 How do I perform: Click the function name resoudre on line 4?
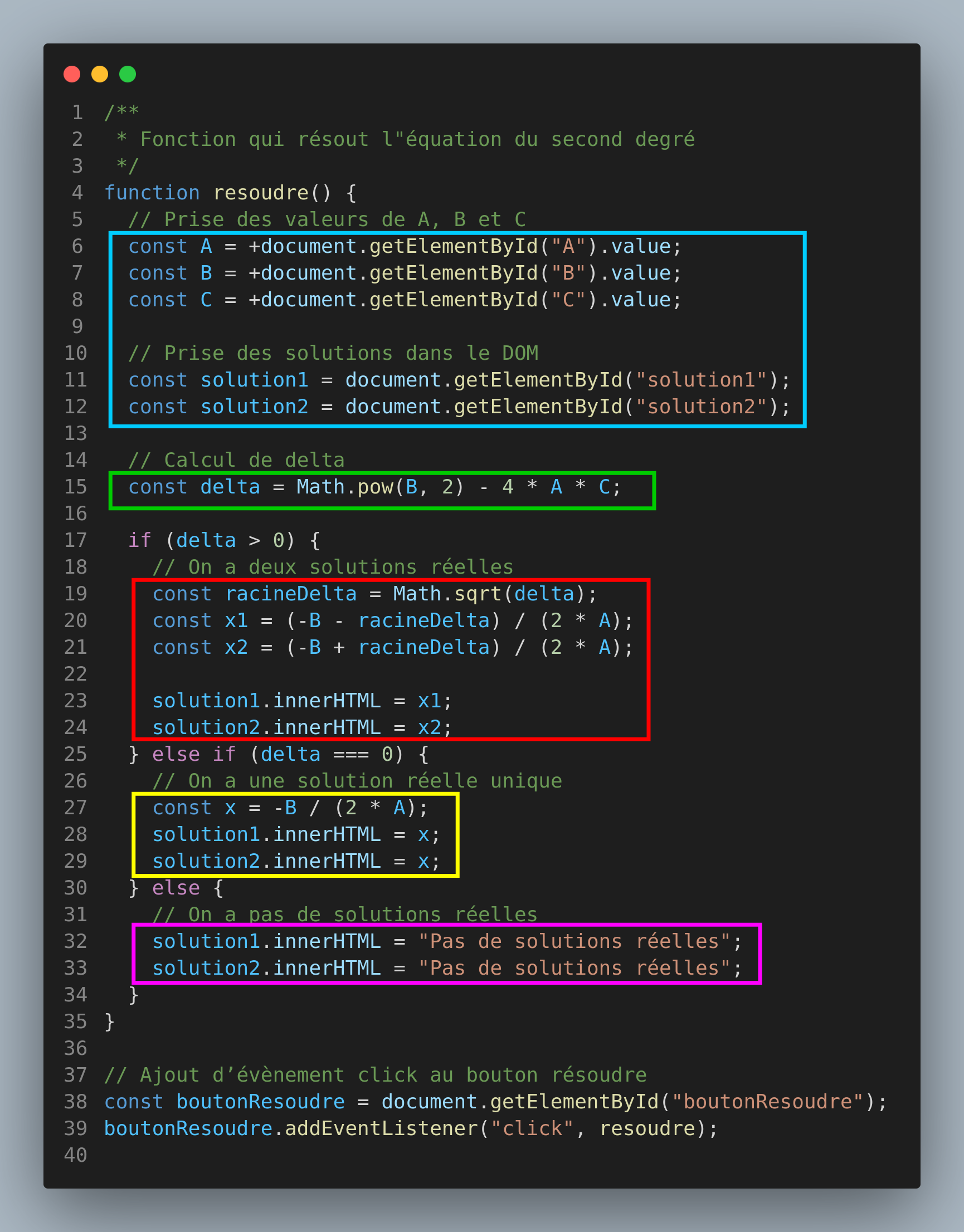point(261,193)
